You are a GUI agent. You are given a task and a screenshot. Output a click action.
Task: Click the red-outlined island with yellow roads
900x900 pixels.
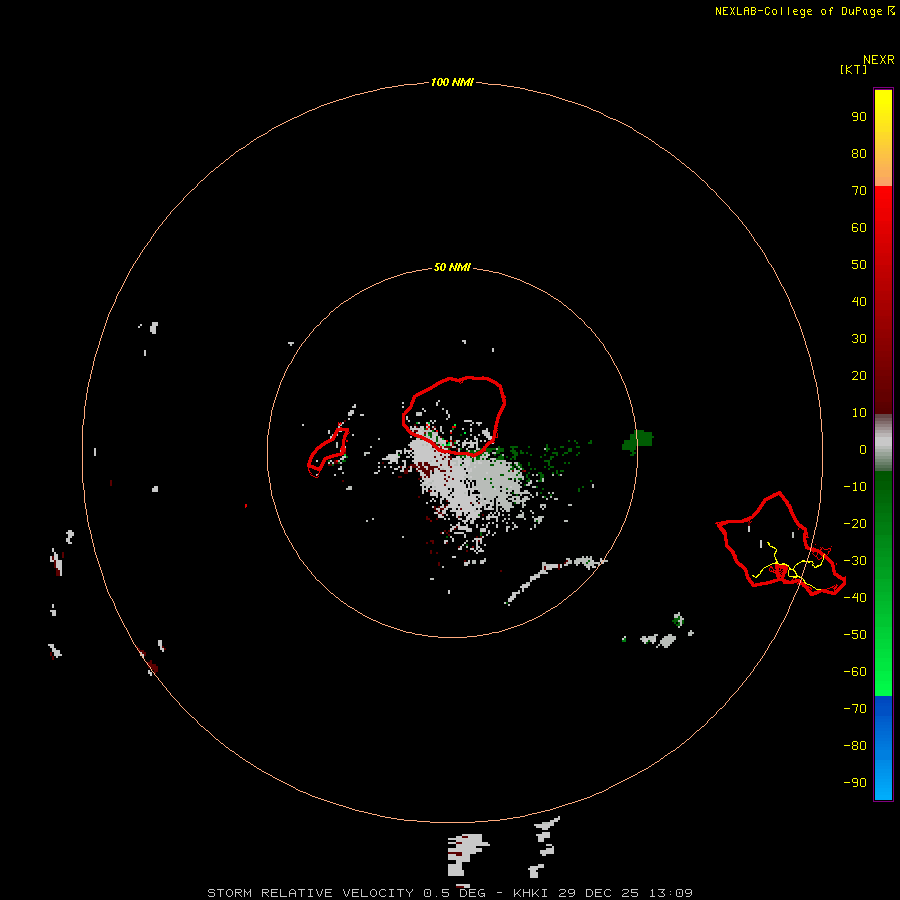(781, 544)
